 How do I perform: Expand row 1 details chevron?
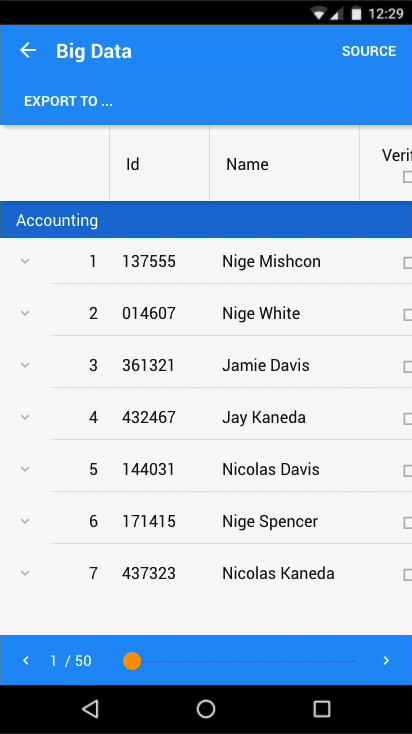pos(25,261)
